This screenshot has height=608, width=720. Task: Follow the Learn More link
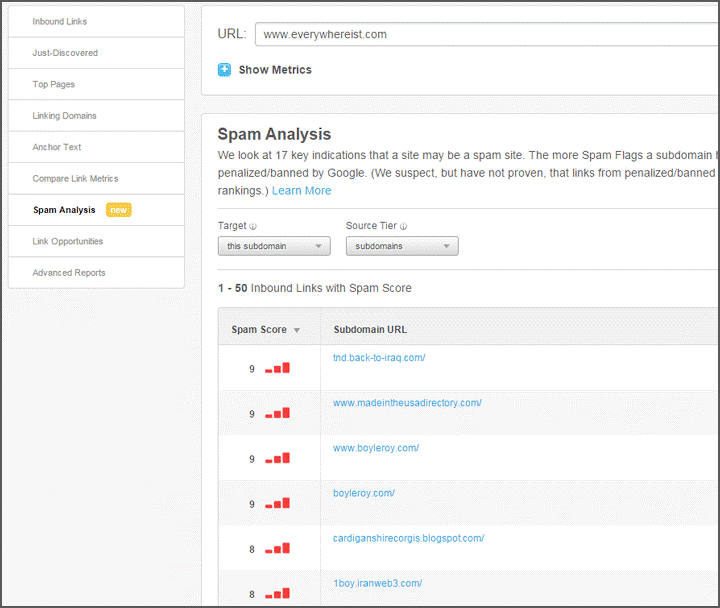point(301,191)
